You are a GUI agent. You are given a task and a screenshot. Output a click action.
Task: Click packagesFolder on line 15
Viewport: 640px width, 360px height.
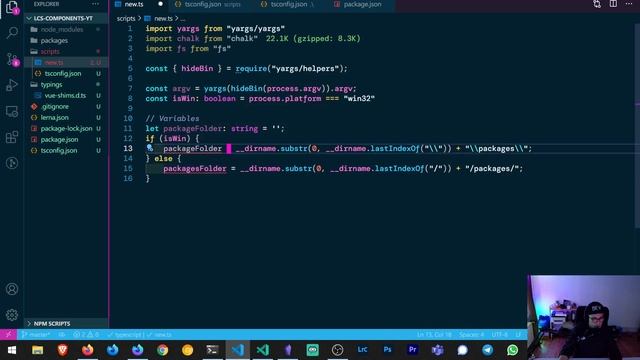click(195, 169)
